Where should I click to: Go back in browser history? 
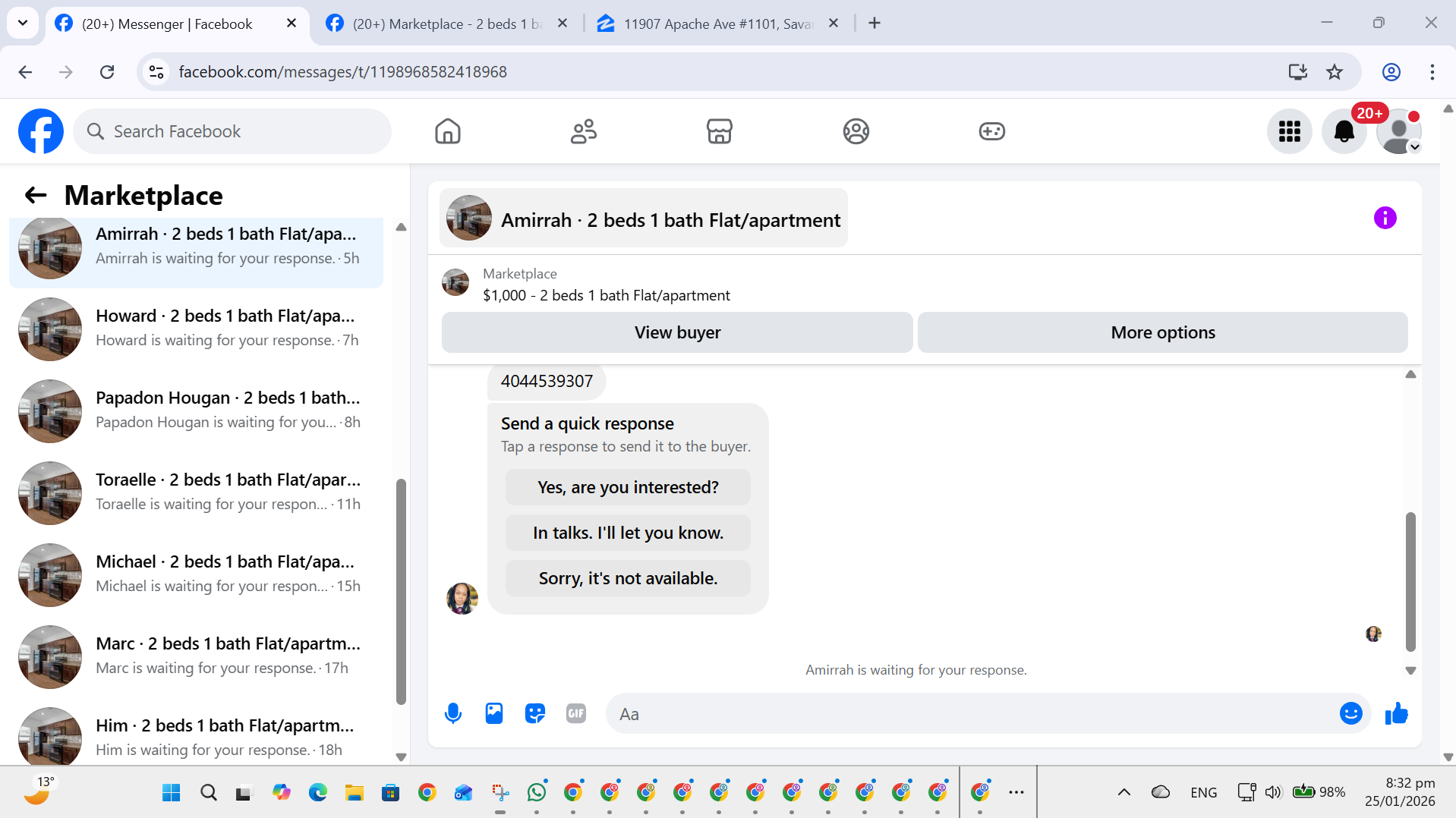(x=25, y=72)
